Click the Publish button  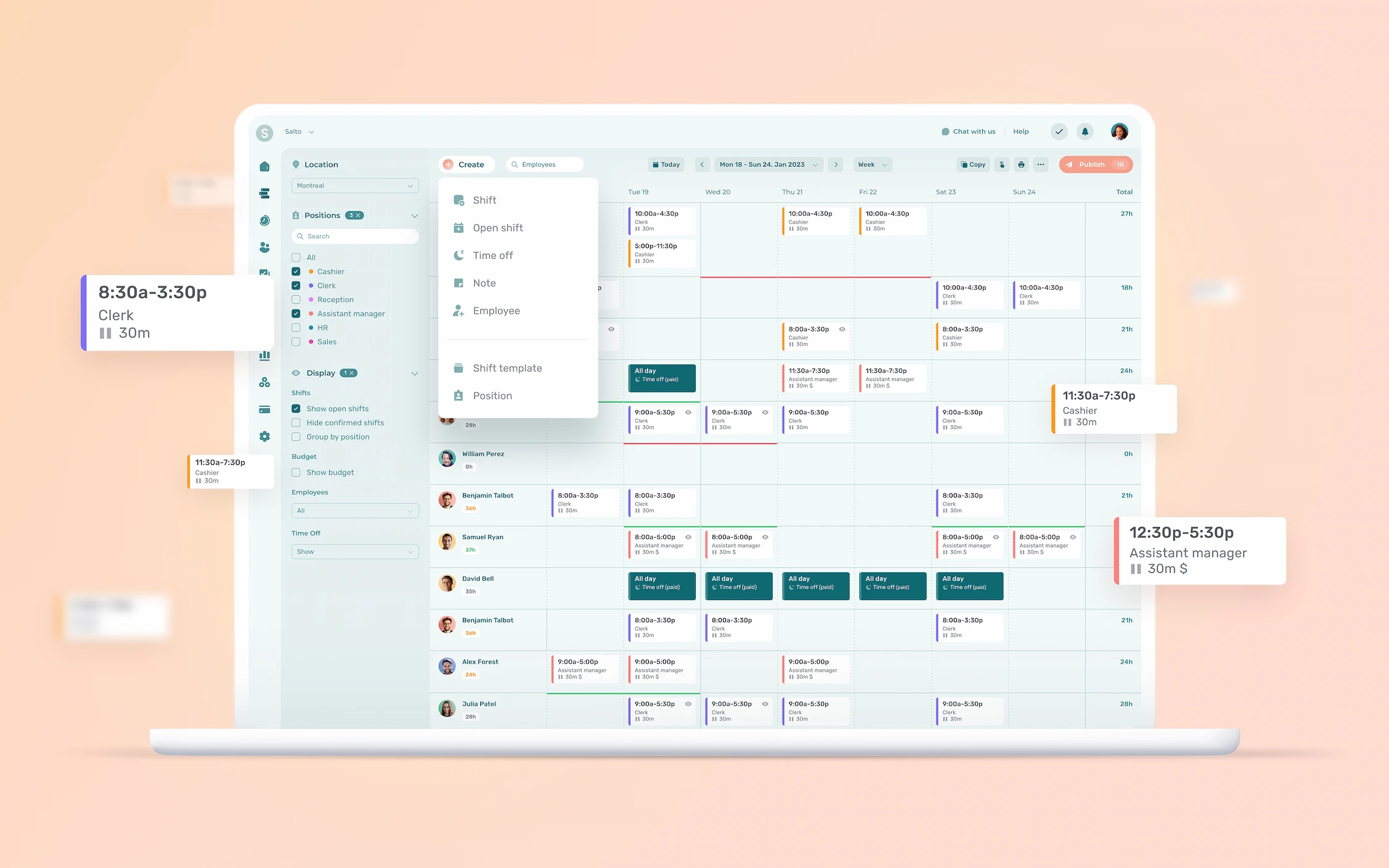pyautogui.click(x=1091, y=164)
